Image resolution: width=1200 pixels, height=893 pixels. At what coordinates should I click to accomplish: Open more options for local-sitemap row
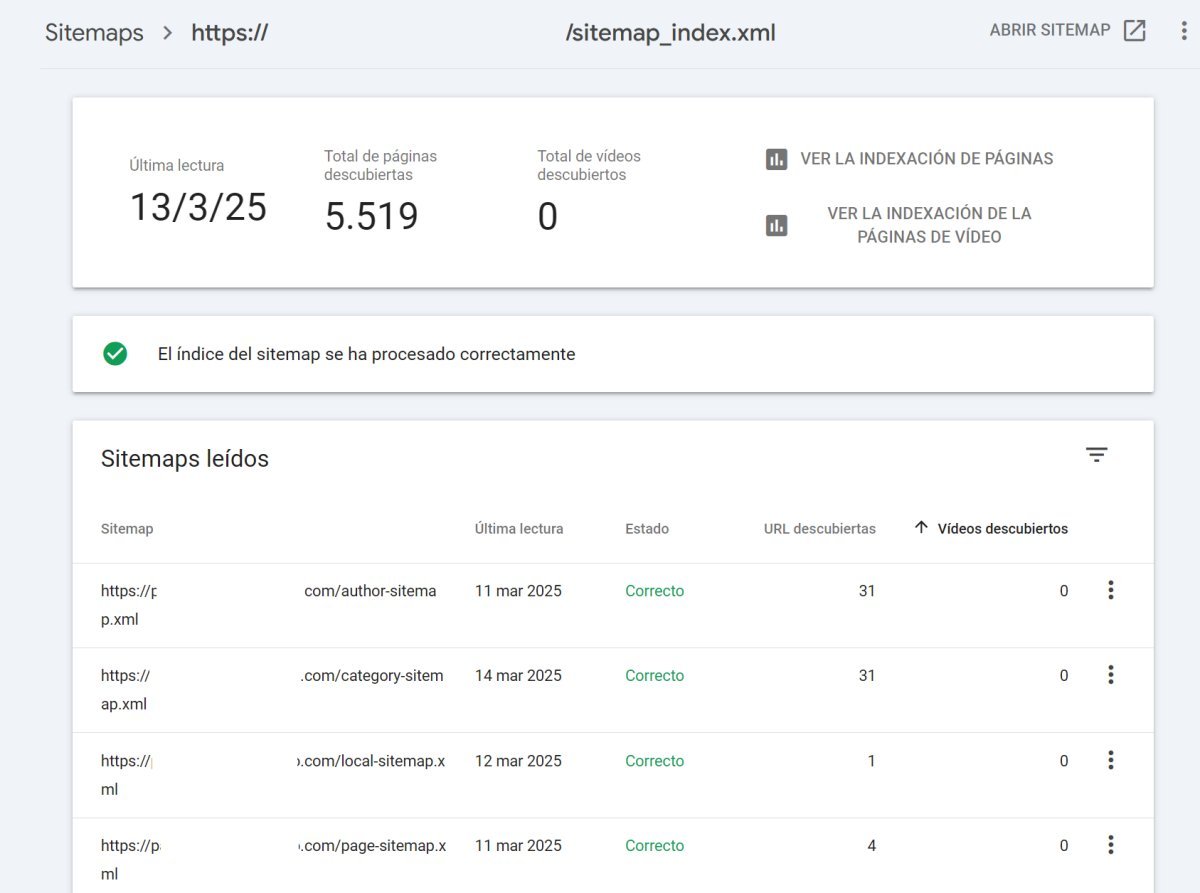[x=1110, y=761]
